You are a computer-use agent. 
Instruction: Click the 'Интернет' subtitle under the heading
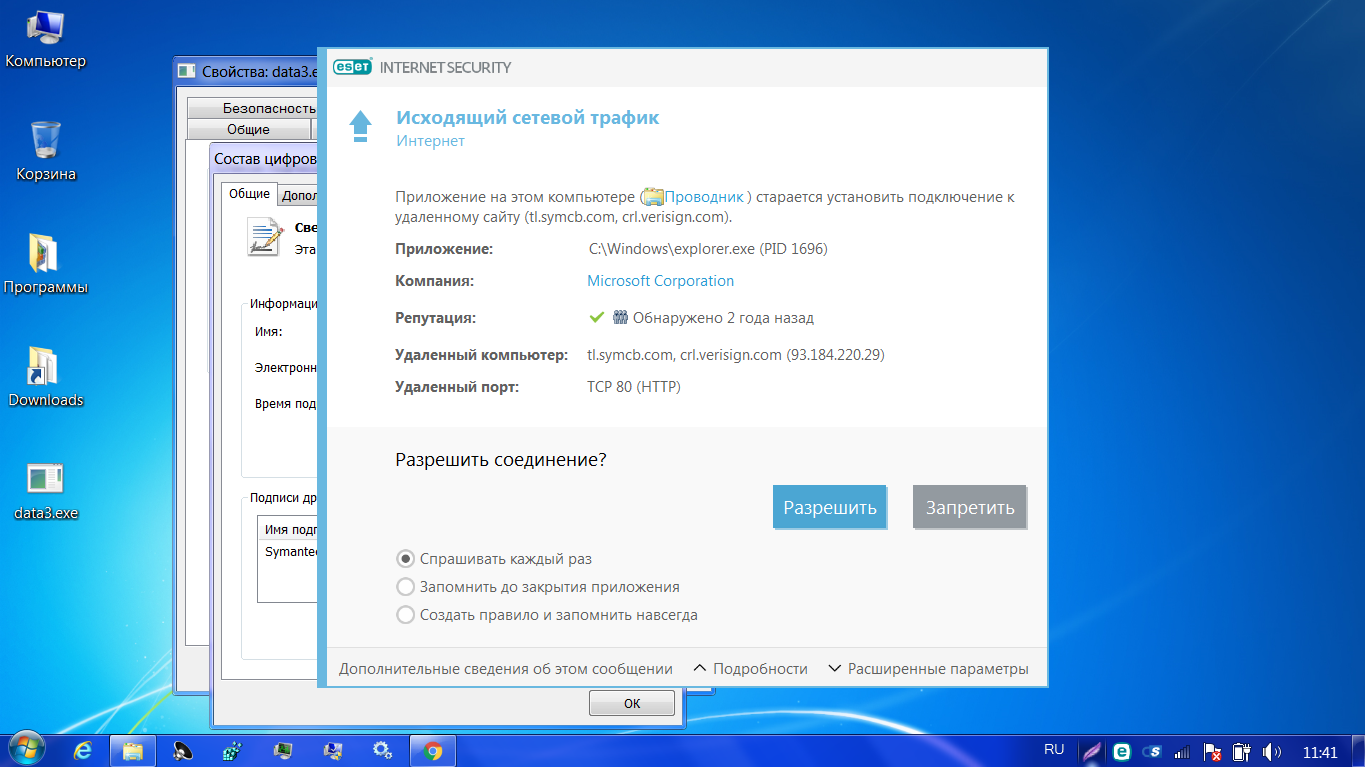pyautogui.click(x=430, y=141)
